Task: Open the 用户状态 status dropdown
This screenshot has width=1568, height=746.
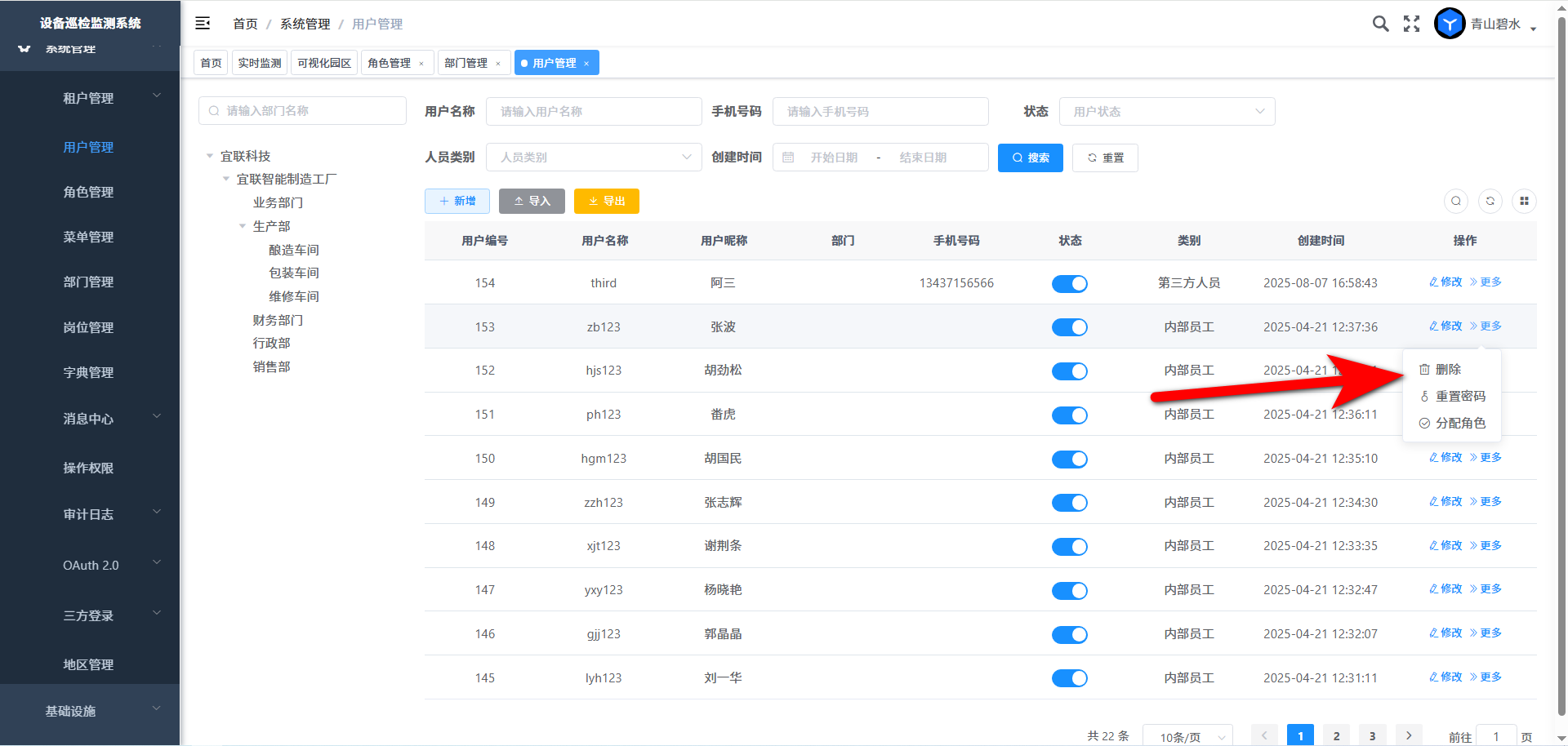Action: (1166, 112)
